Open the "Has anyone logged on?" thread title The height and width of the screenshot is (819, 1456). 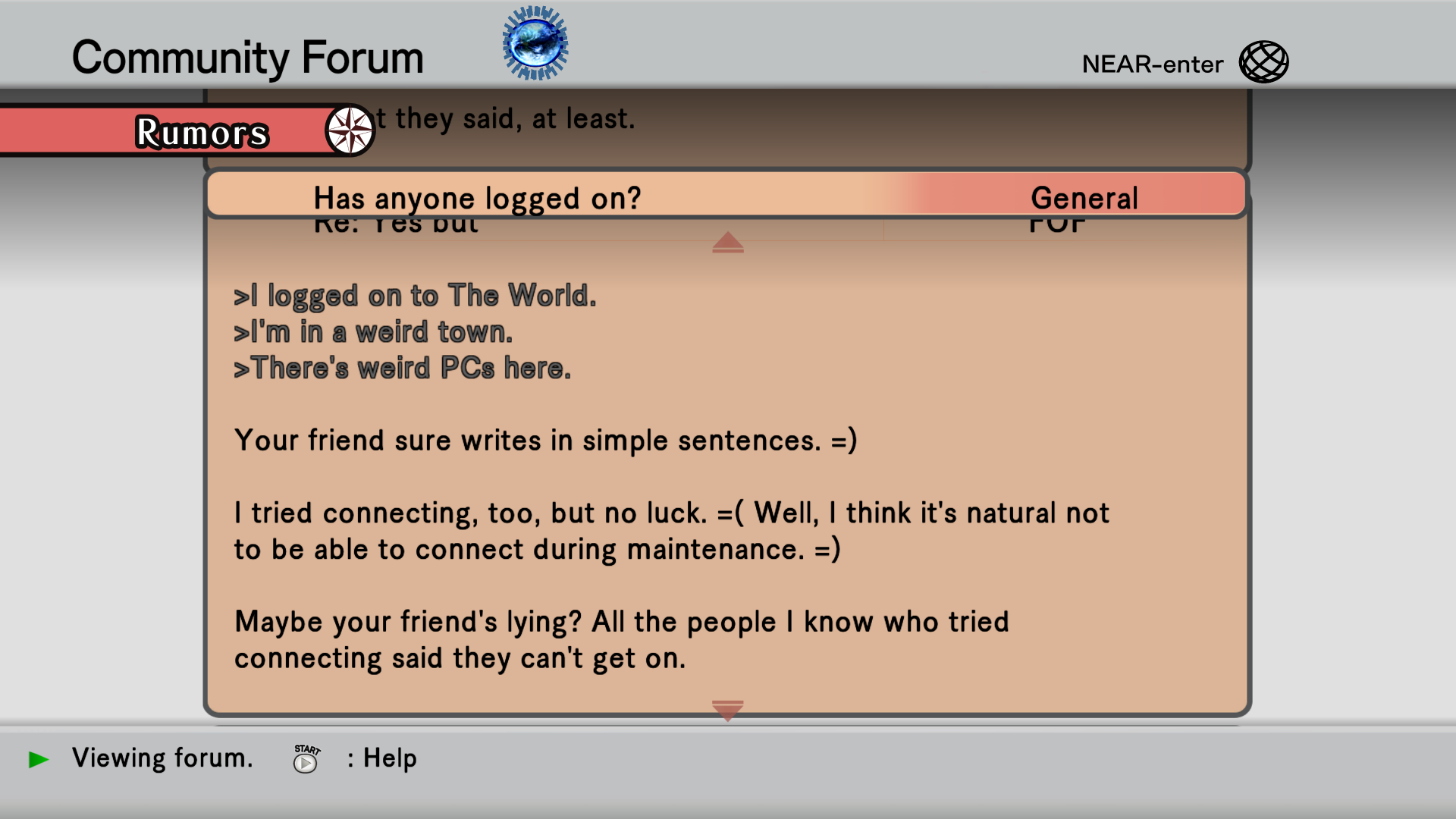point(477,198)
